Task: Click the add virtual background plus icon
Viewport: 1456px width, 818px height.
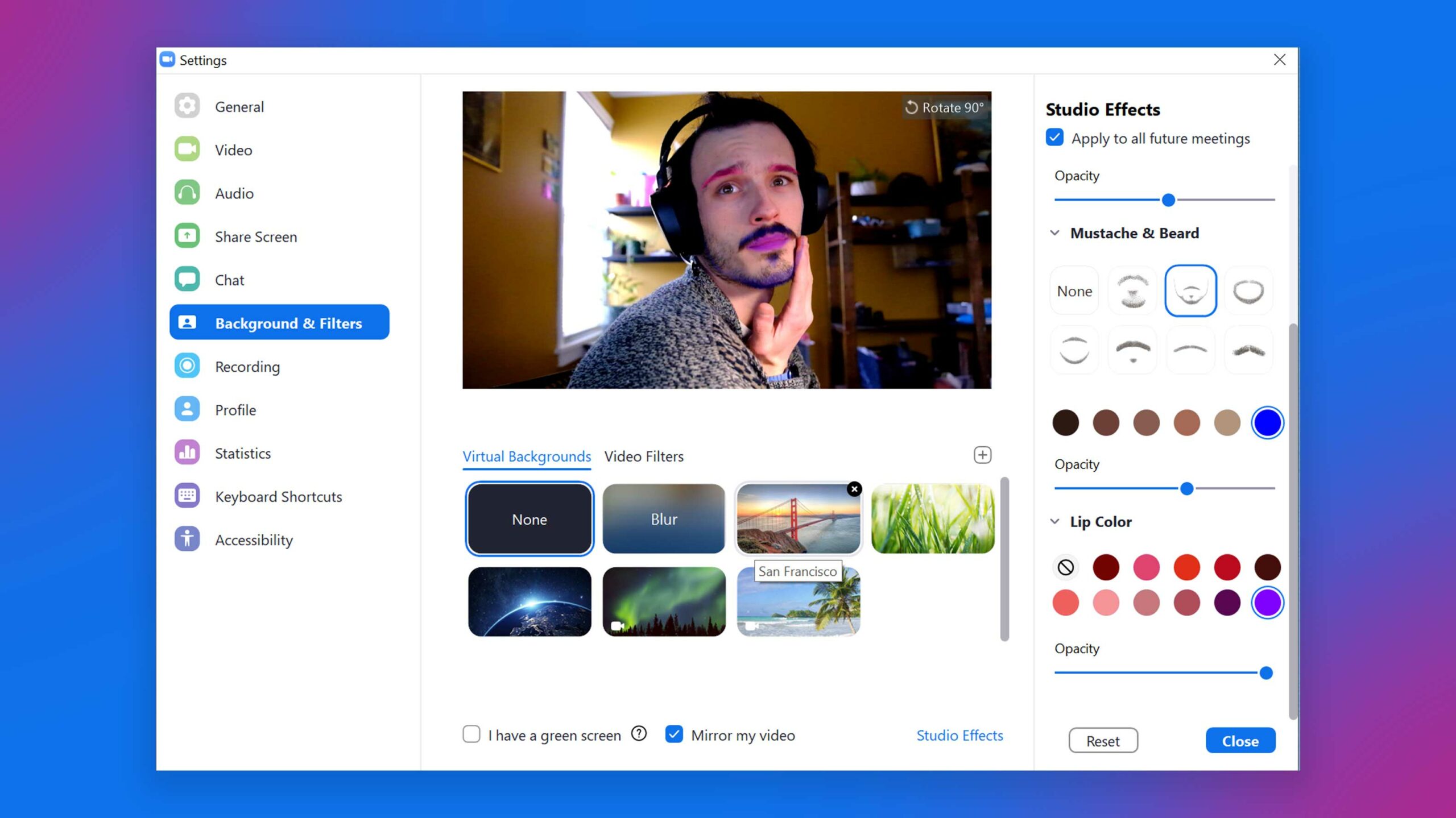Action: click(x=982, y=455)
